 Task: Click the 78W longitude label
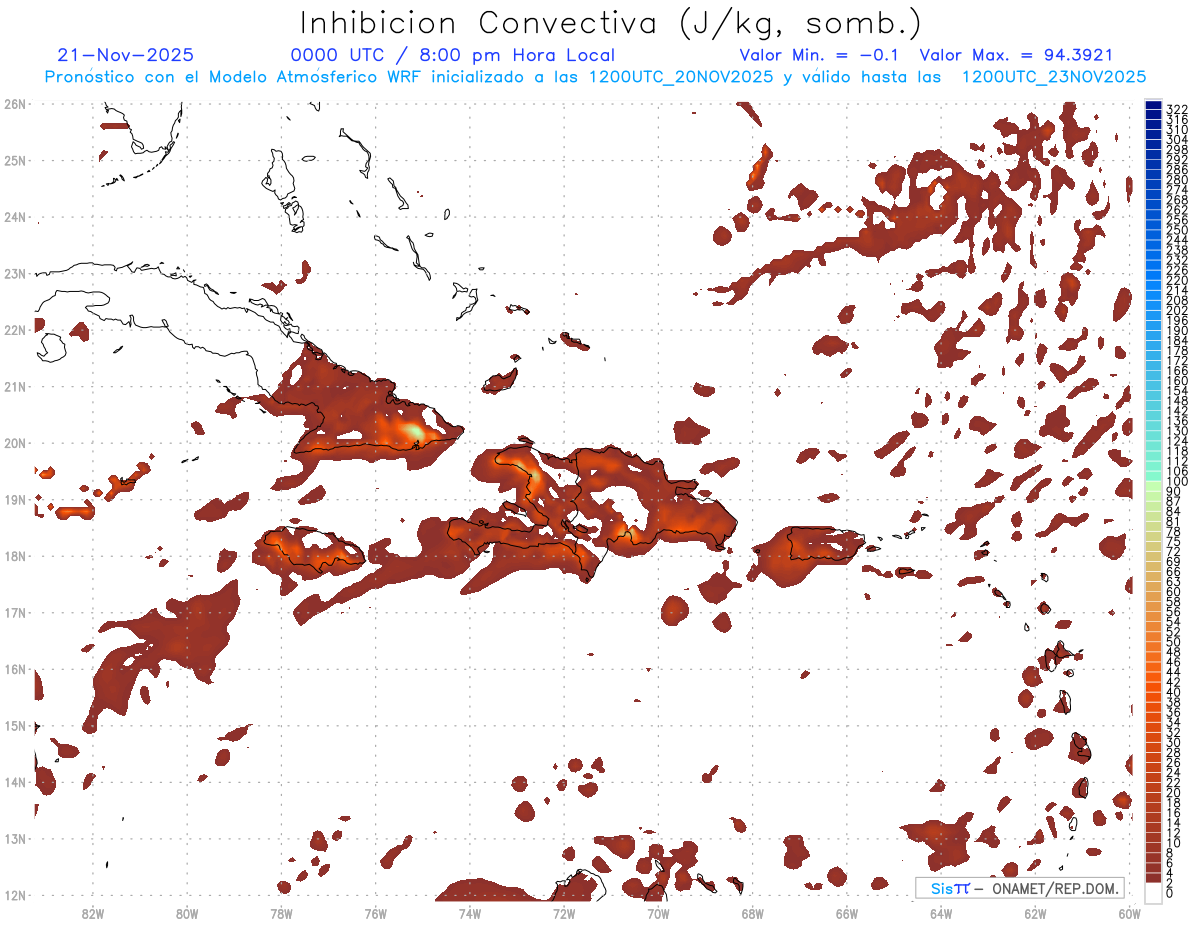[281, 912]
